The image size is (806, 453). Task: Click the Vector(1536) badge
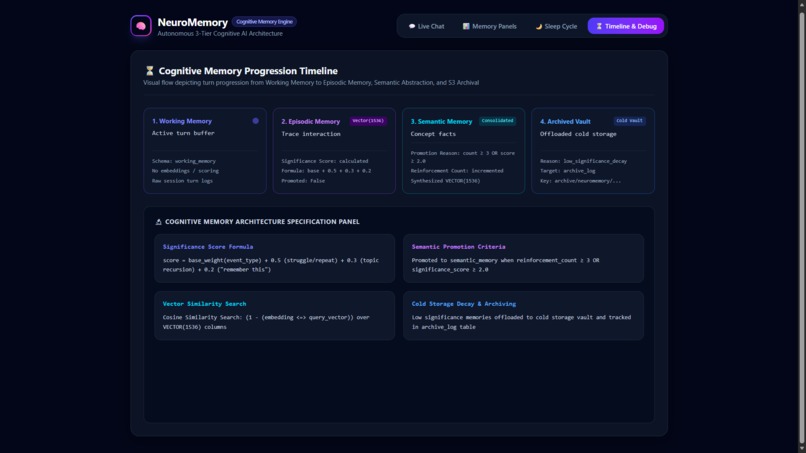[x=368, y=121]
